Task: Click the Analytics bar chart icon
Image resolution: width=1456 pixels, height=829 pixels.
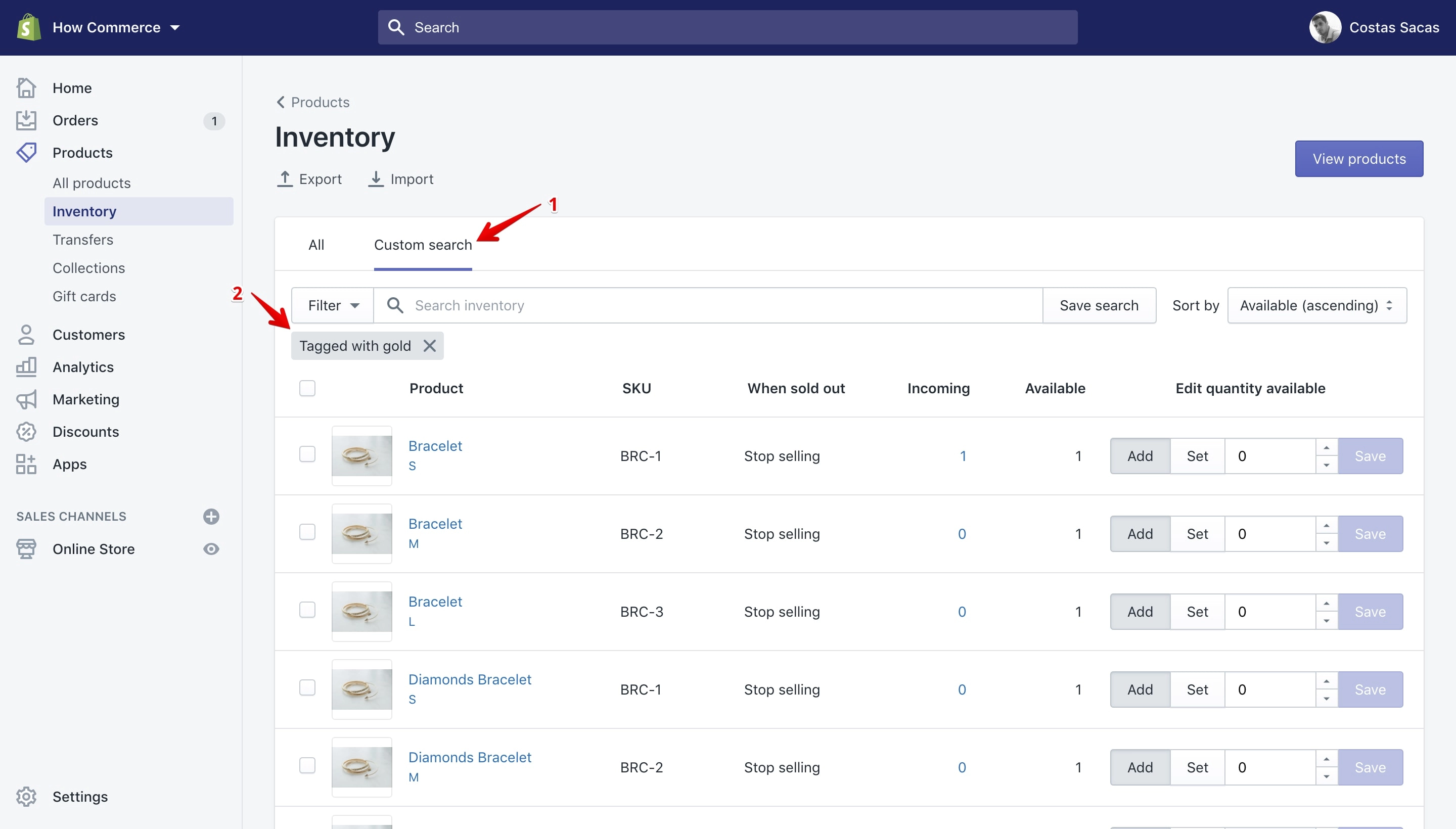Action: [26, 366]
